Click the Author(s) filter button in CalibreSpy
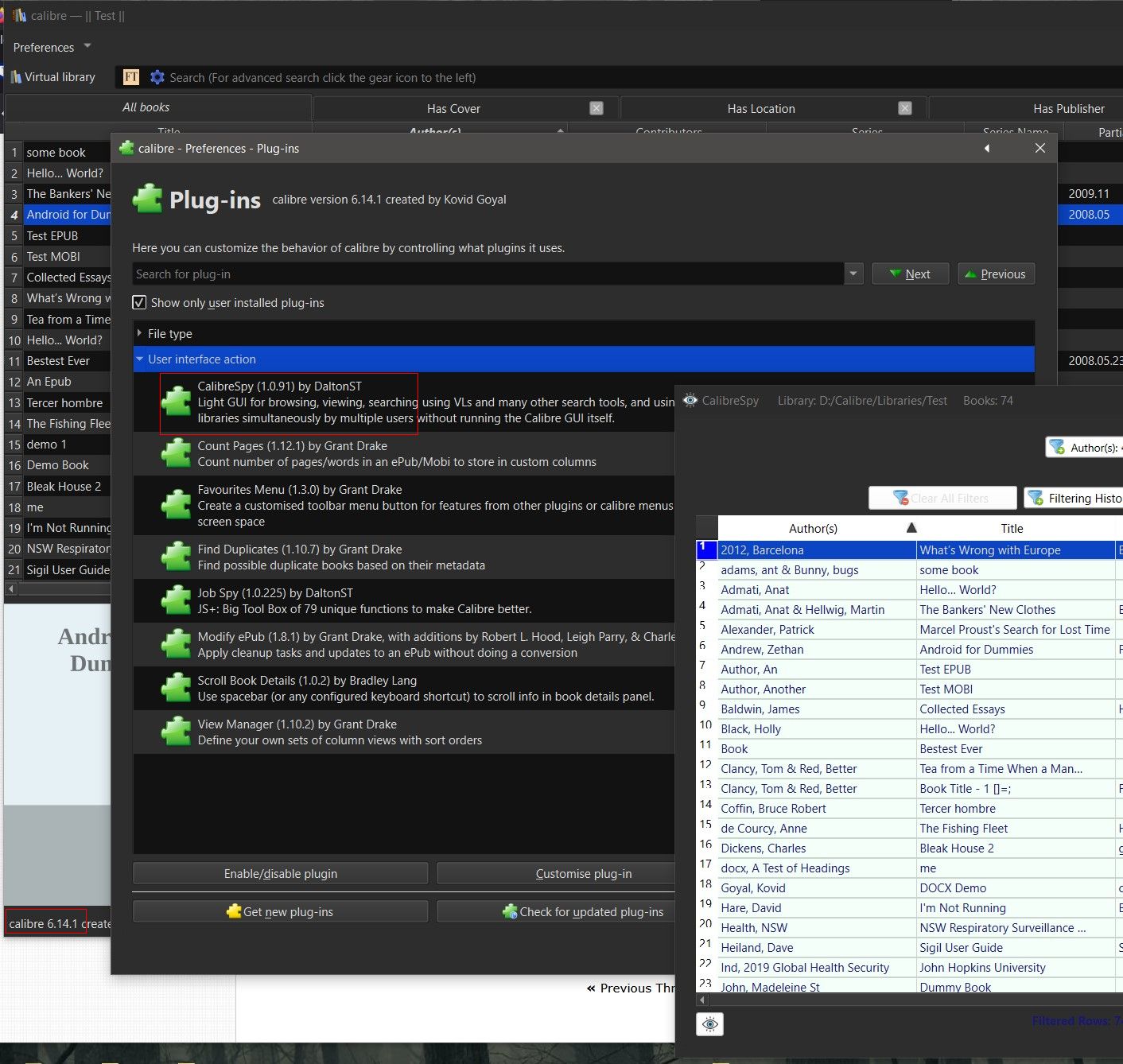Image resolution: width=1123 pixels, height=1064 pixels. [x=1085, y=448]
